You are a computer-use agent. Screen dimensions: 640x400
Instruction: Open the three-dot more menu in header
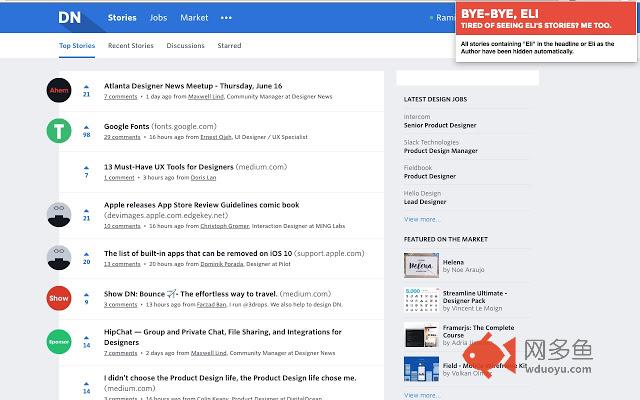tap(226, 18)
